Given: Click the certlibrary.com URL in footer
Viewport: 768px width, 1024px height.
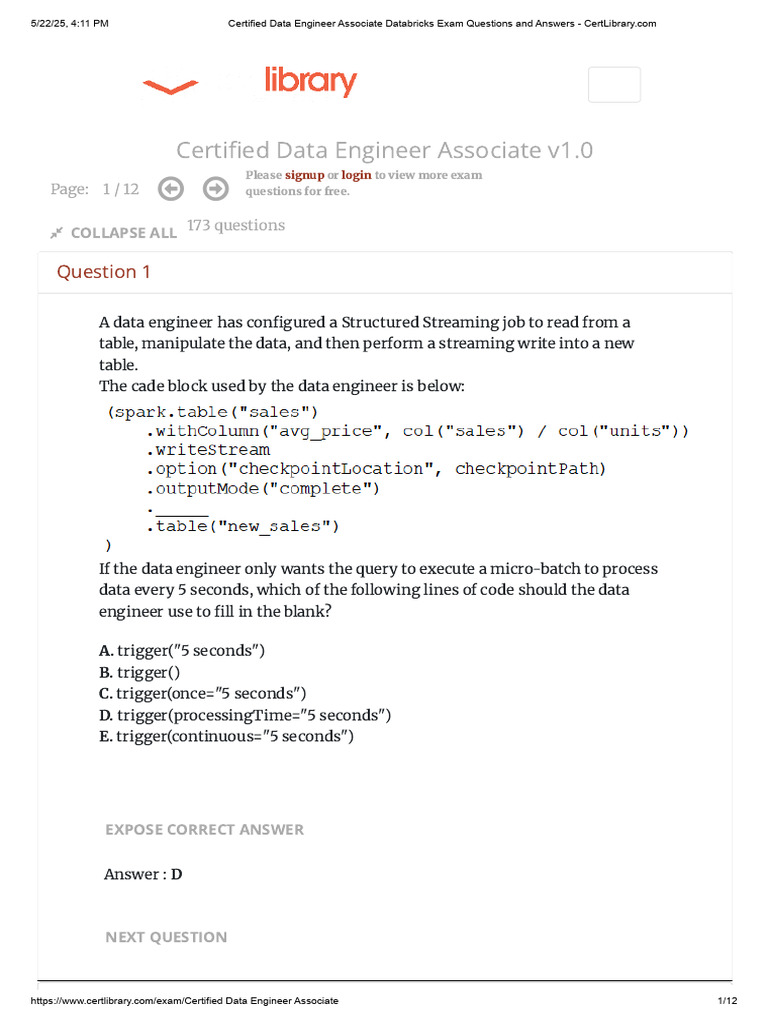Looking at the screenshot, I should coord(184,1001).
